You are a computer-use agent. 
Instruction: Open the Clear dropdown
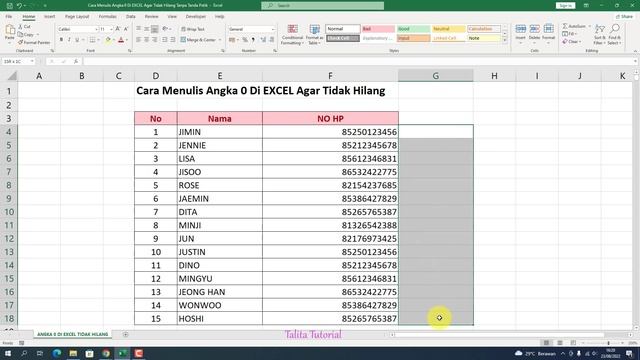pos(571,42)
